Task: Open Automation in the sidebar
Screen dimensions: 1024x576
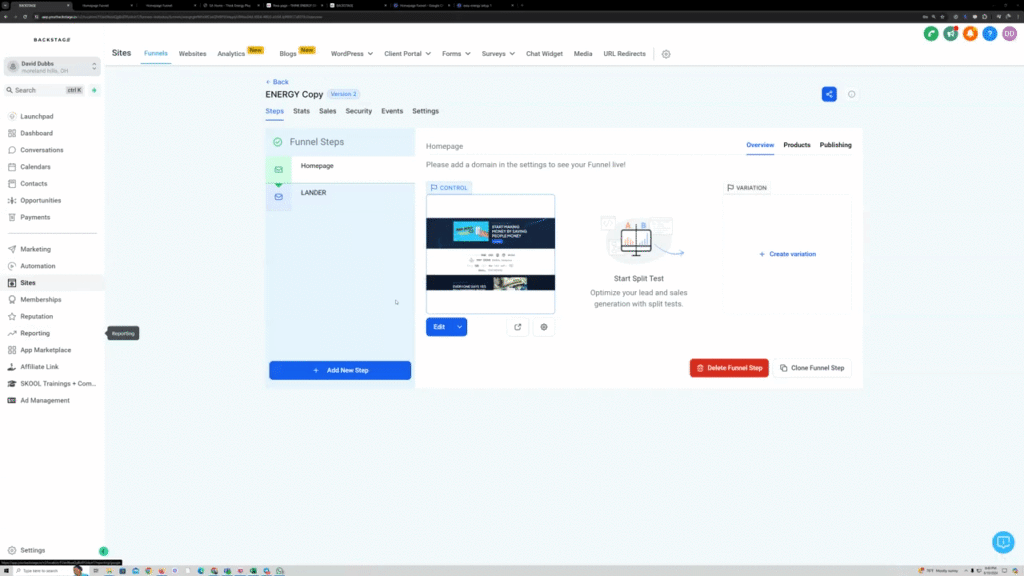Action: [x=37, y=266]
